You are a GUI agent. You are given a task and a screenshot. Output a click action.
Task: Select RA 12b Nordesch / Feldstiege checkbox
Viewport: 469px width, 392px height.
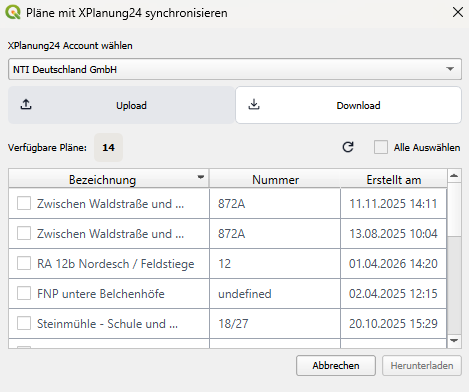pyautogui.click(x=24, y=263)
